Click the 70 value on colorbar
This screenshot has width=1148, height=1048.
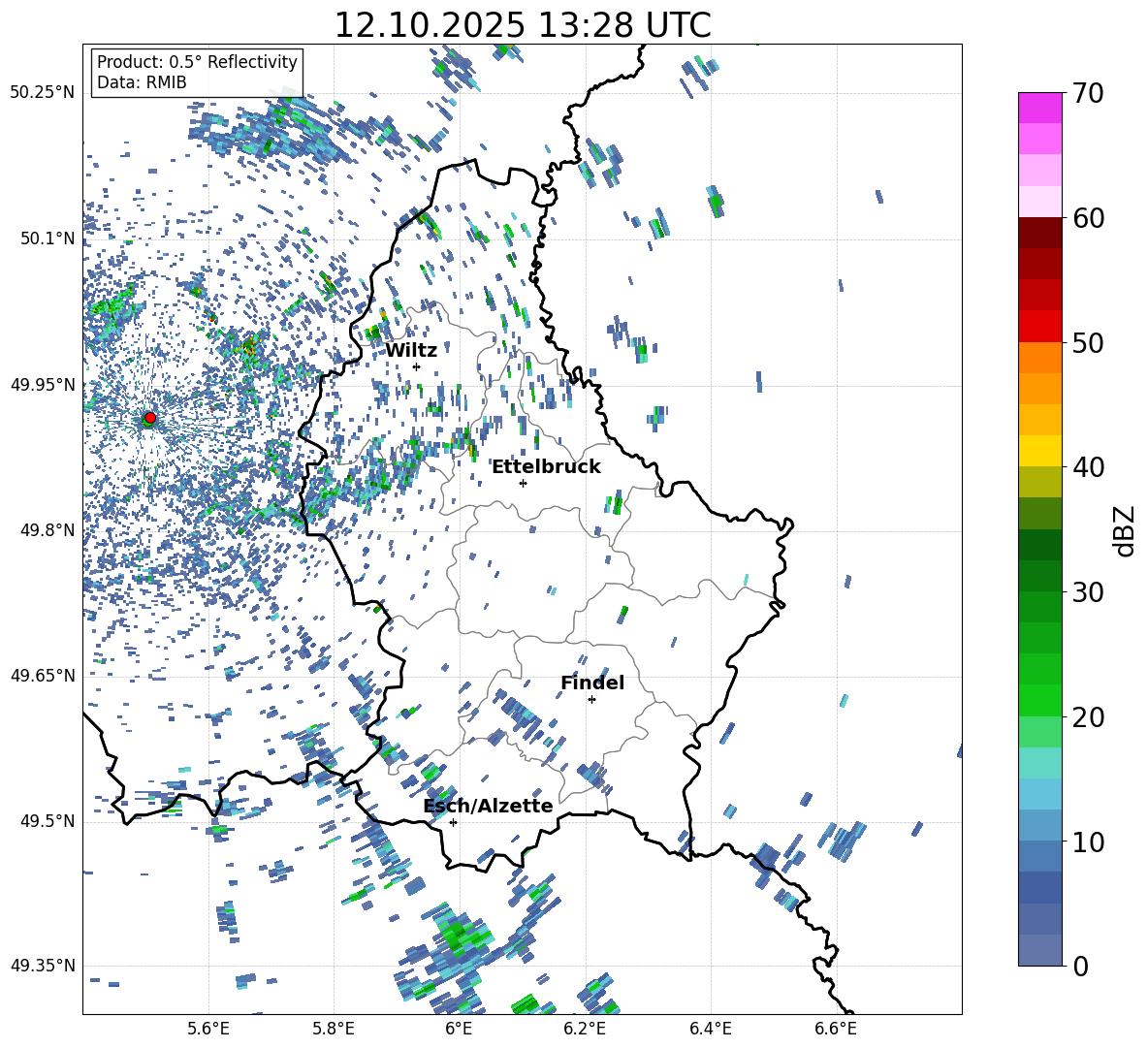[x=1088, y=94]
